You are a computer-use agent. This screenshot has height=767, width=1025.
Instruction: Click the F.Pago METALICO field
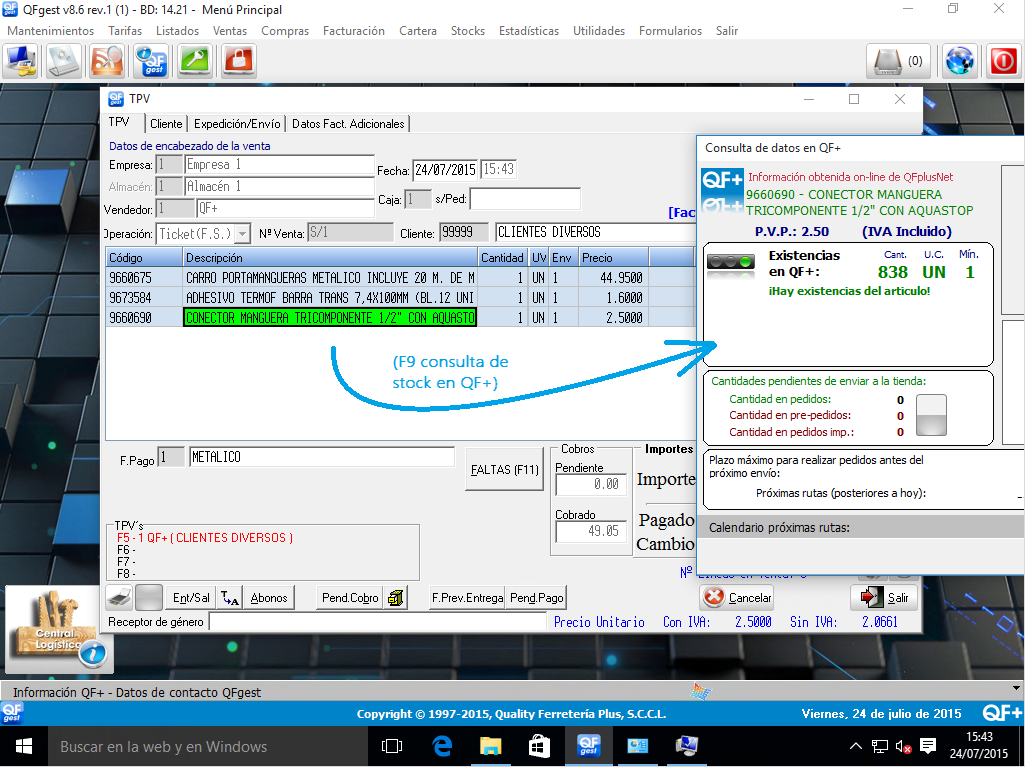tap(322, 457)
